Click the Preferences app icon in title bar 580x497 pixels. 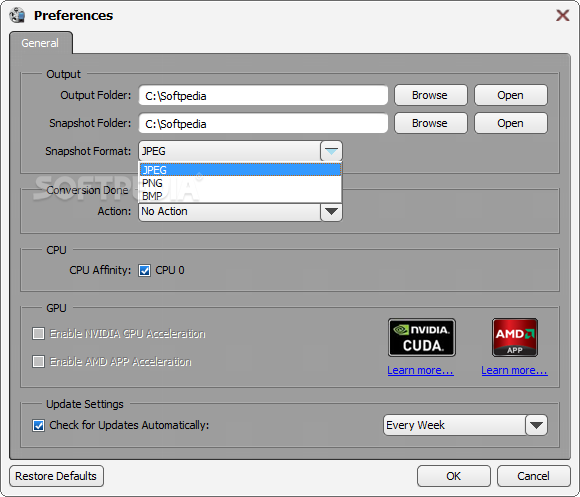(x=17, y=15)
